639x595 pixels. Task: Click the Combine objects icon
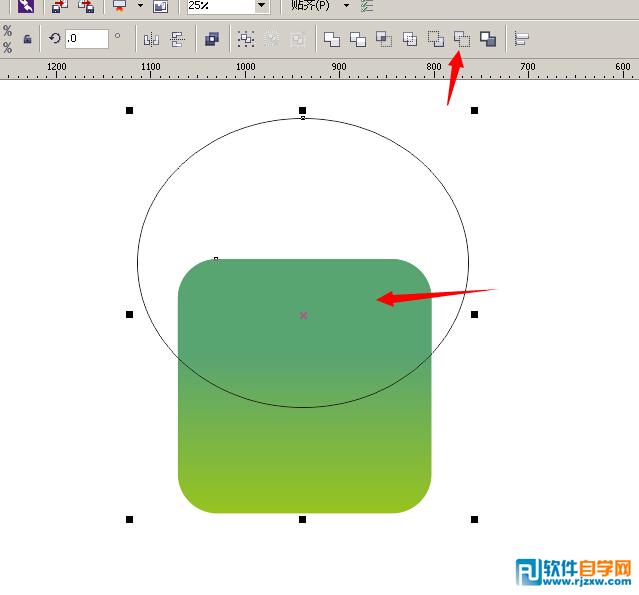coord(212,40)
